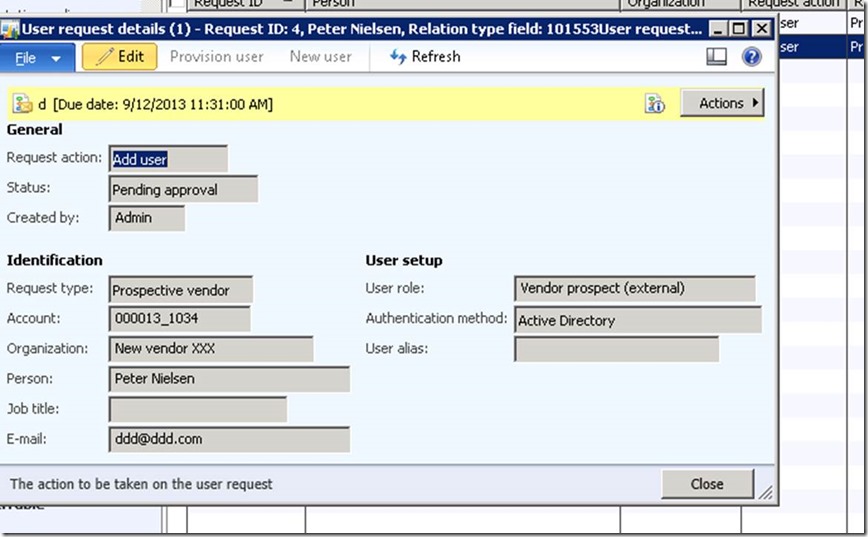Open the Help question mark icon
Screen dimensions: 868x537
pos(751,58)
